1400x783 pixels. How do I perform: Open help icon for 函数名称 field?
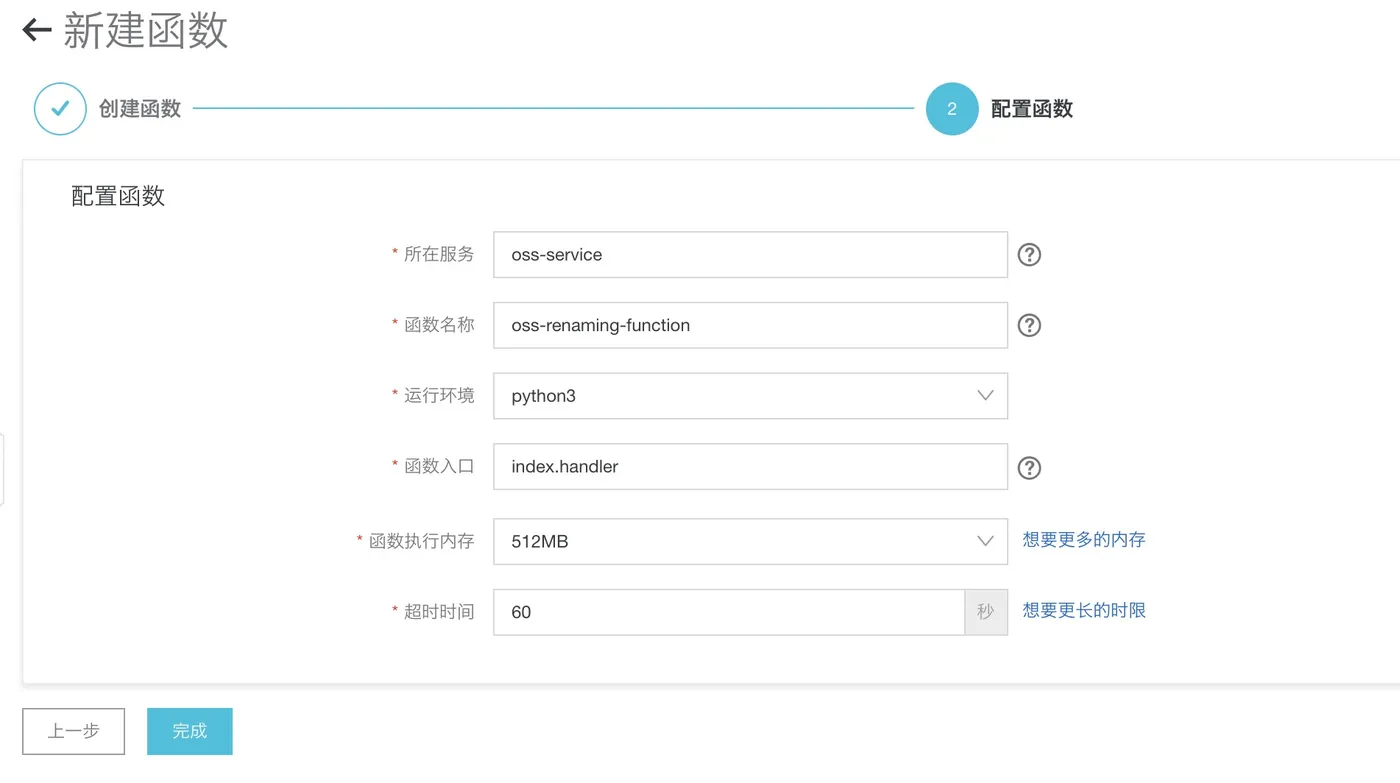(1029, 325)
